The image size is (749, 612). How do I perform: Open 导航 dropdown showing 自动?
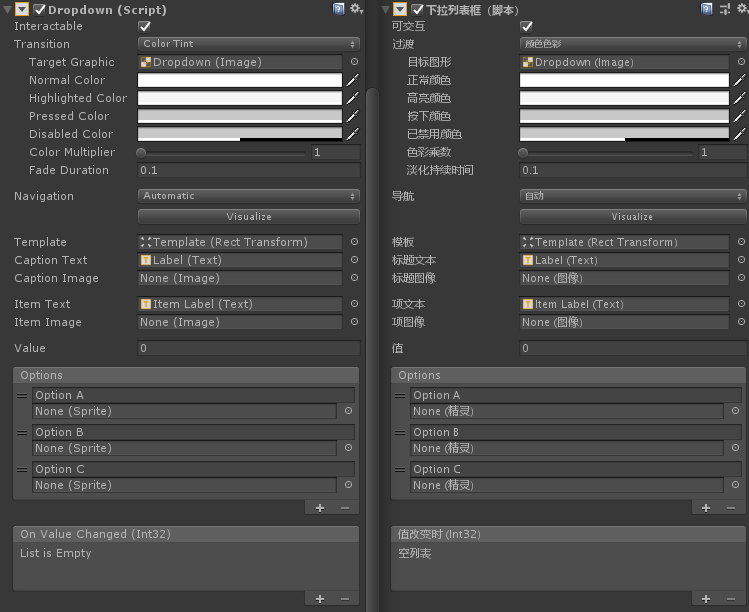click(633, 196)
